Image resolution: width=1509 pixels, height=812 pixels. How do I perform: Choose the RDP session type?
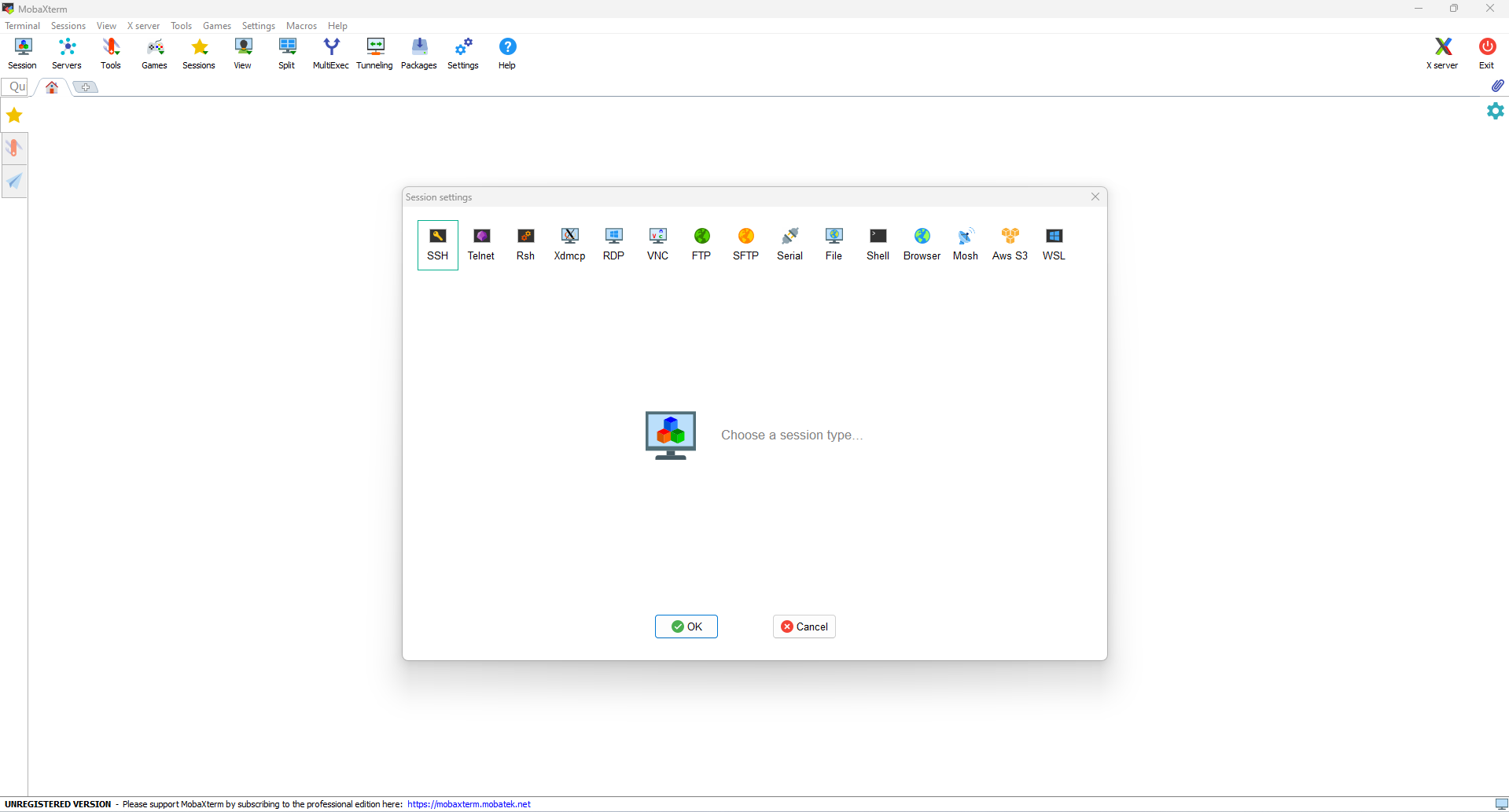point(613,245)
